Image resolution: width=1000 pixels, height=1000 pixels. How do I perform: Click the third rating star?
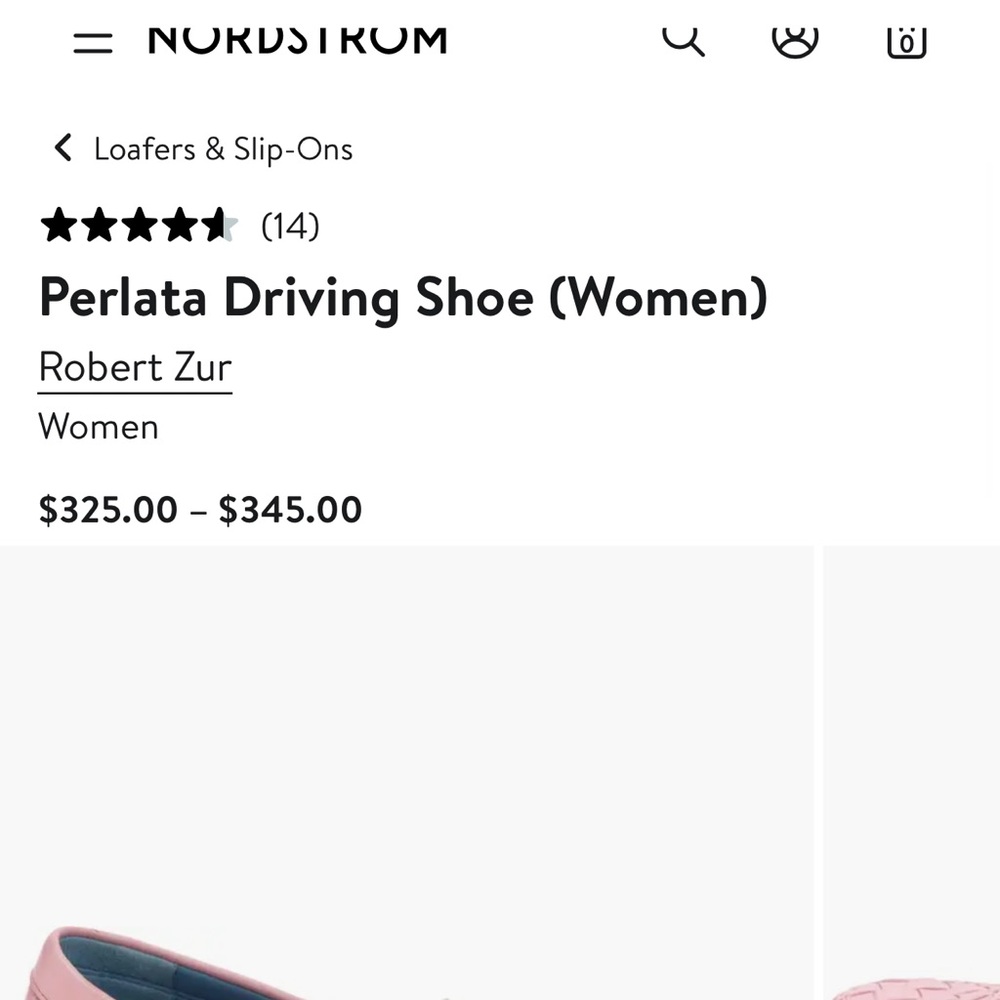pos(139,227)
